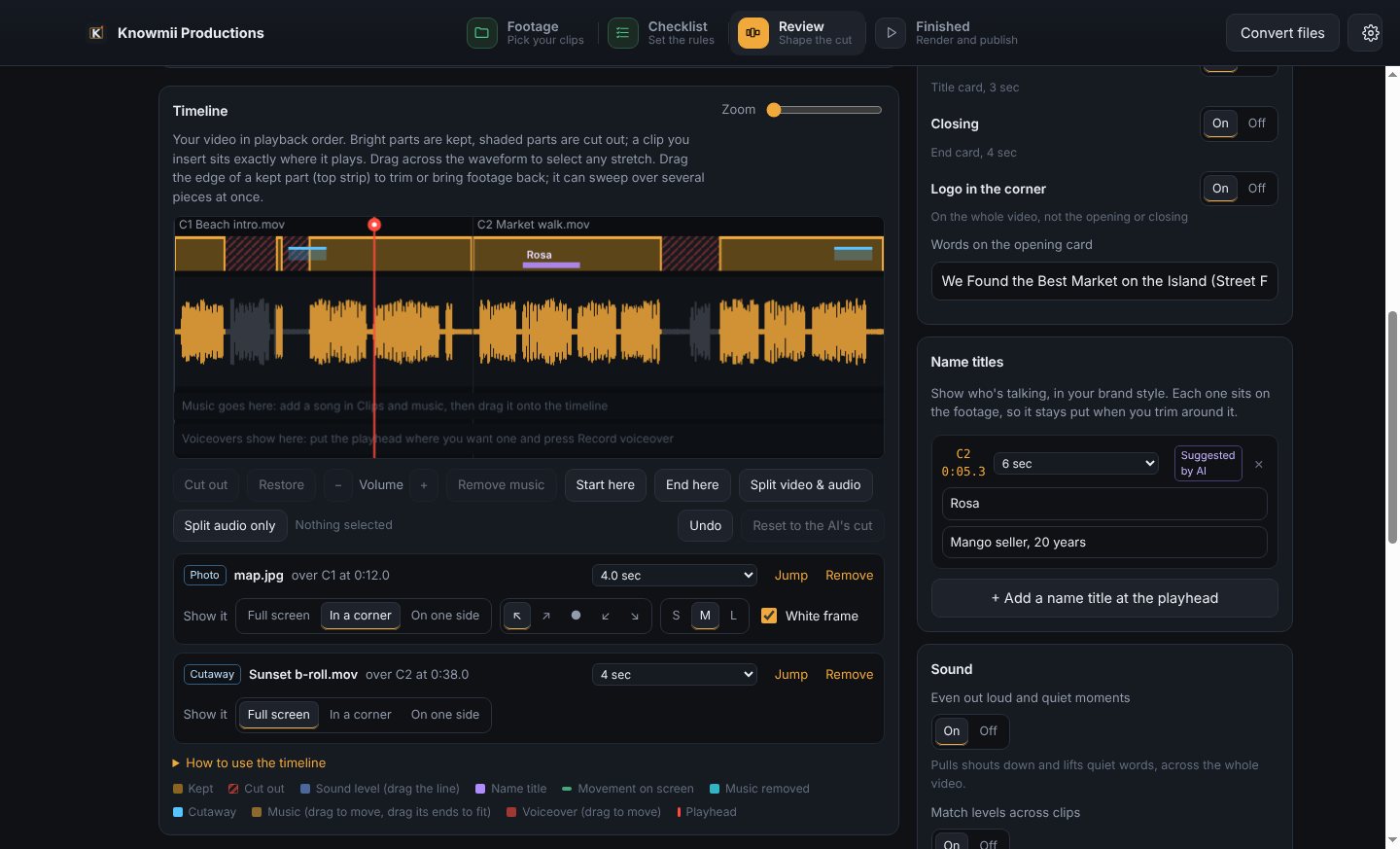The height and width of the screenshot is (849, 1400).
Task: Go to the Finished step
Action: pyautogui.click(x=947, y=33)
